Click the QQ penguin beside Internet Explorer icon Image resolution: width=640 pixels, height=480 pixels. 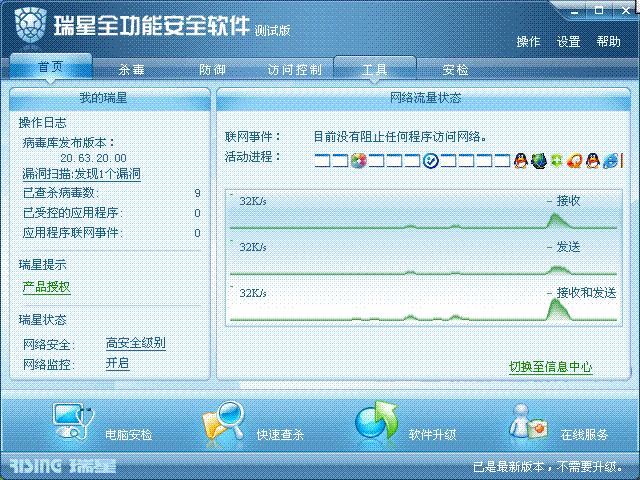pos(593,161)
